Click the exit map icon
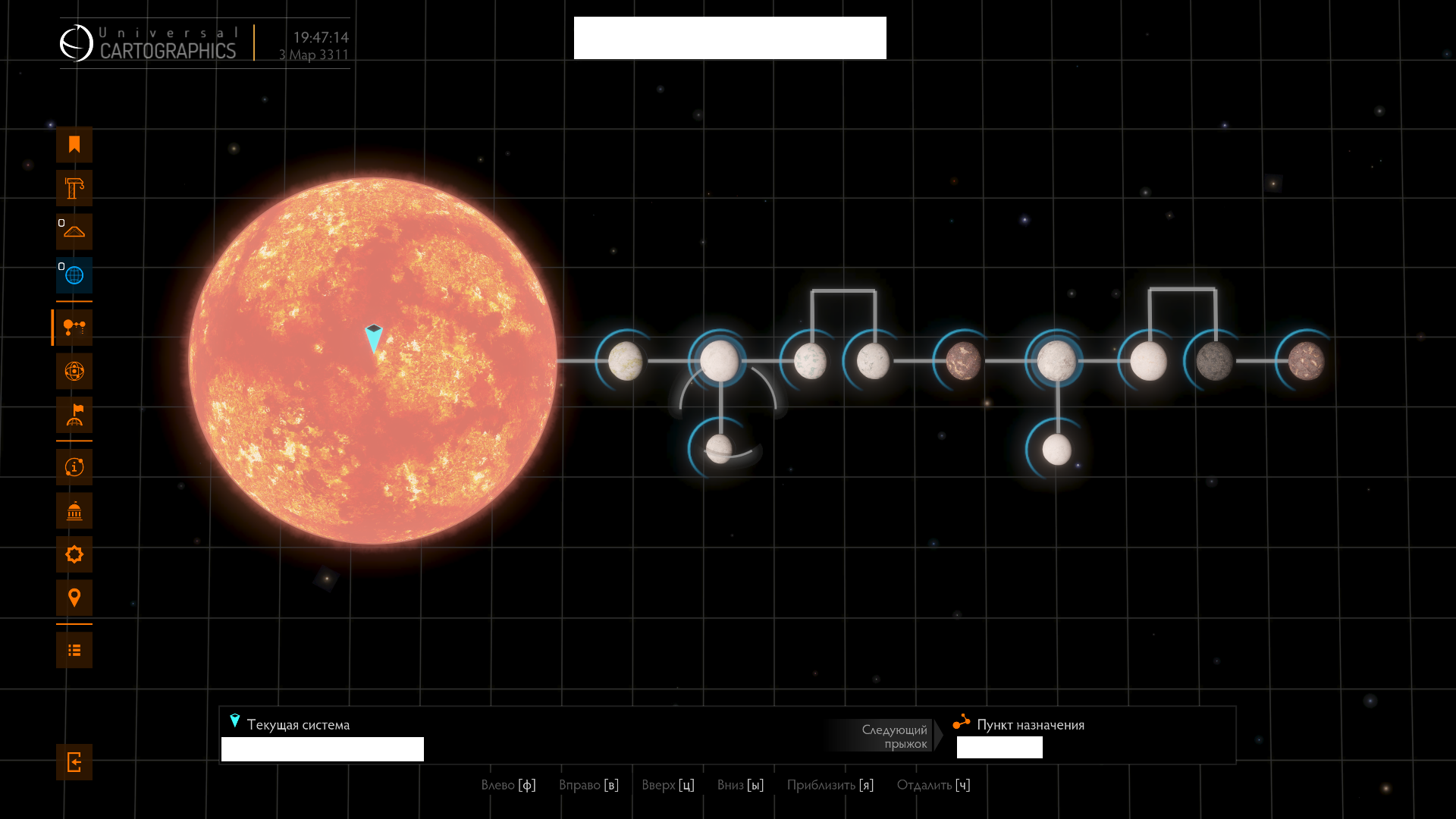The width and height of the screenshot is (1456, 819). [74, 762]
